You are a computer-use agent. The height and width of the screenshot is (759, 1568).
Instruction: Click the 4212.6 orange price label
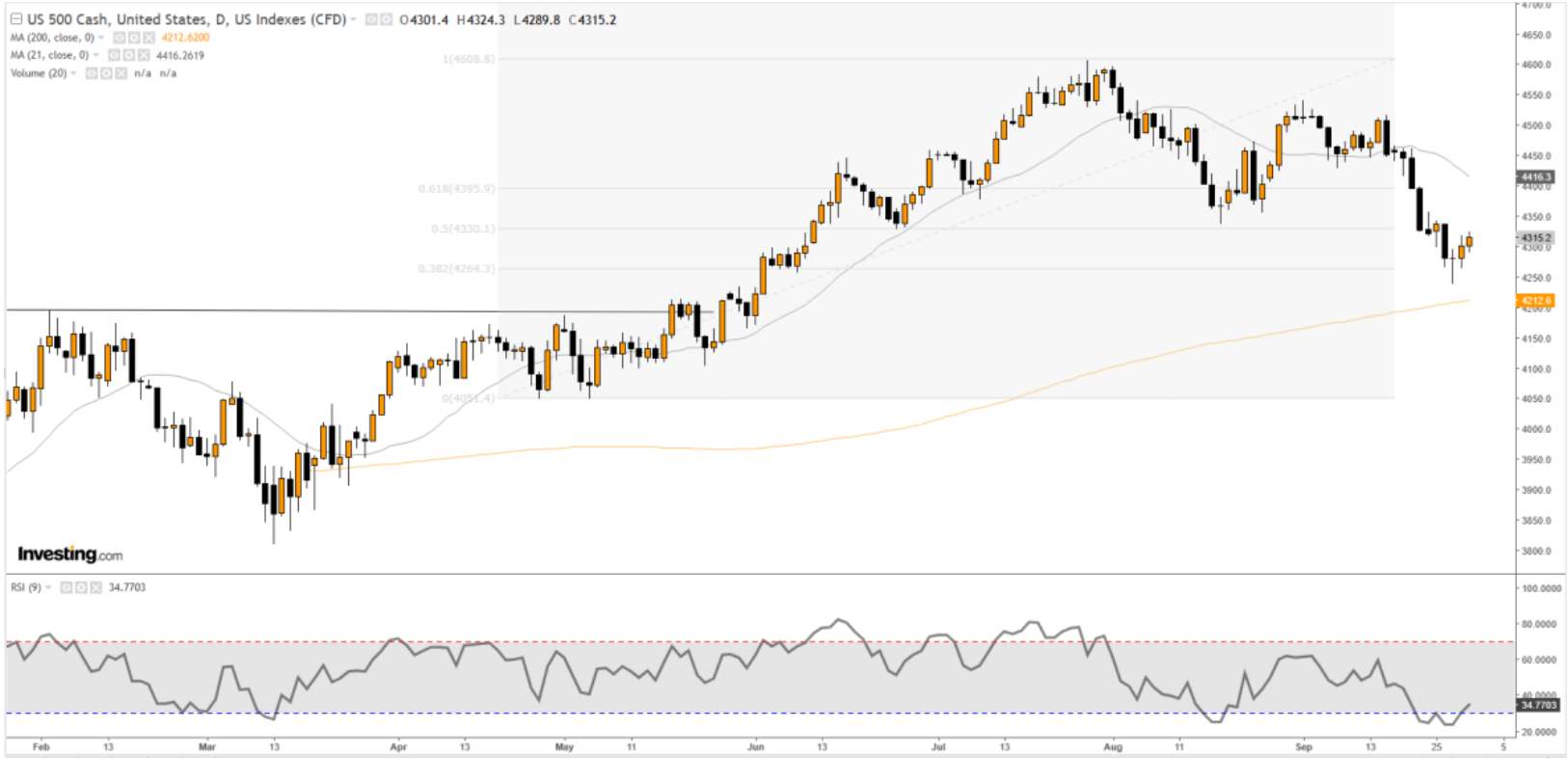tap(1535, 301)
